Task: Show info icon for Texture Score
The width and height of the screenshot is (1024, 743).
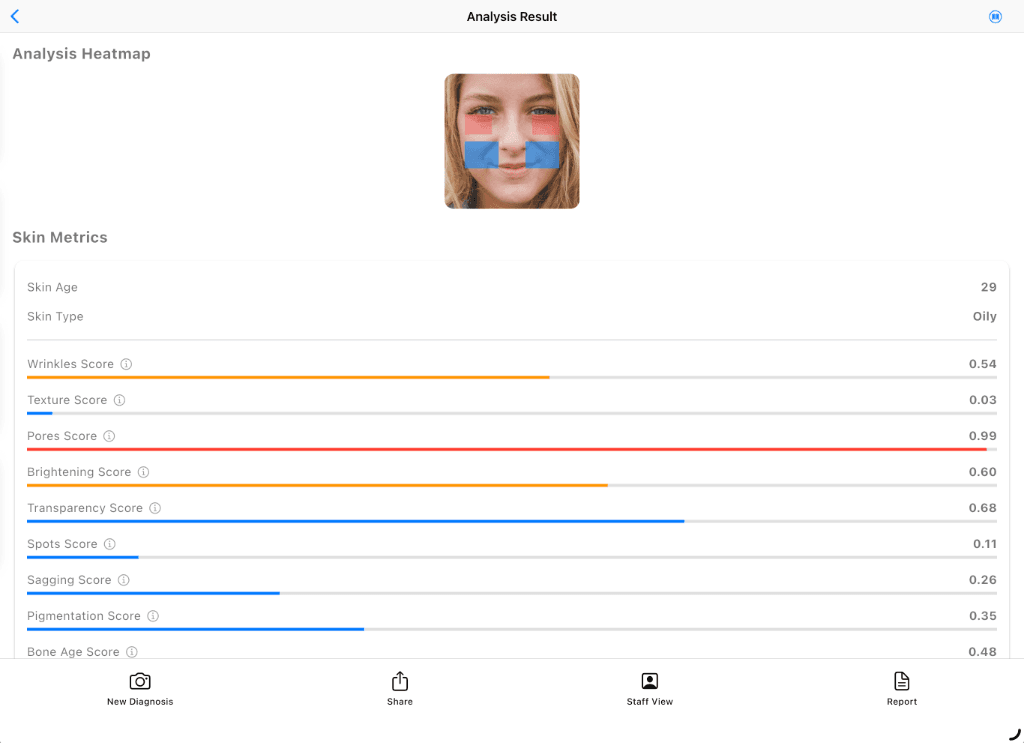Action: pos(119,400)
